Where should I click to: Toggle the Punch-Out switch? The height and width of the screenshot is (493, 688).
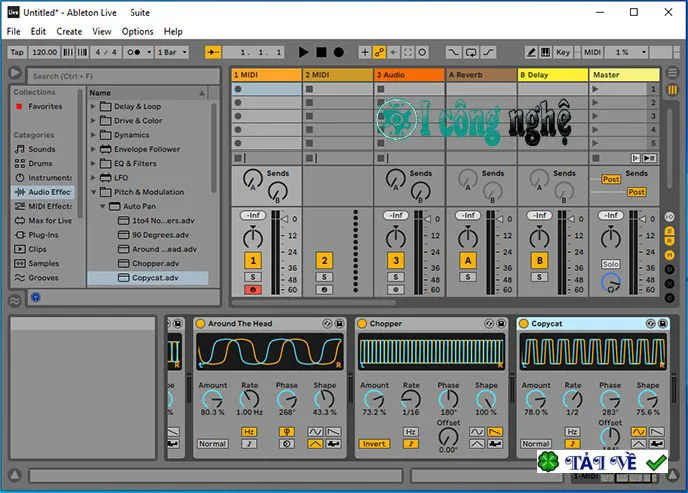click(488, 52)
